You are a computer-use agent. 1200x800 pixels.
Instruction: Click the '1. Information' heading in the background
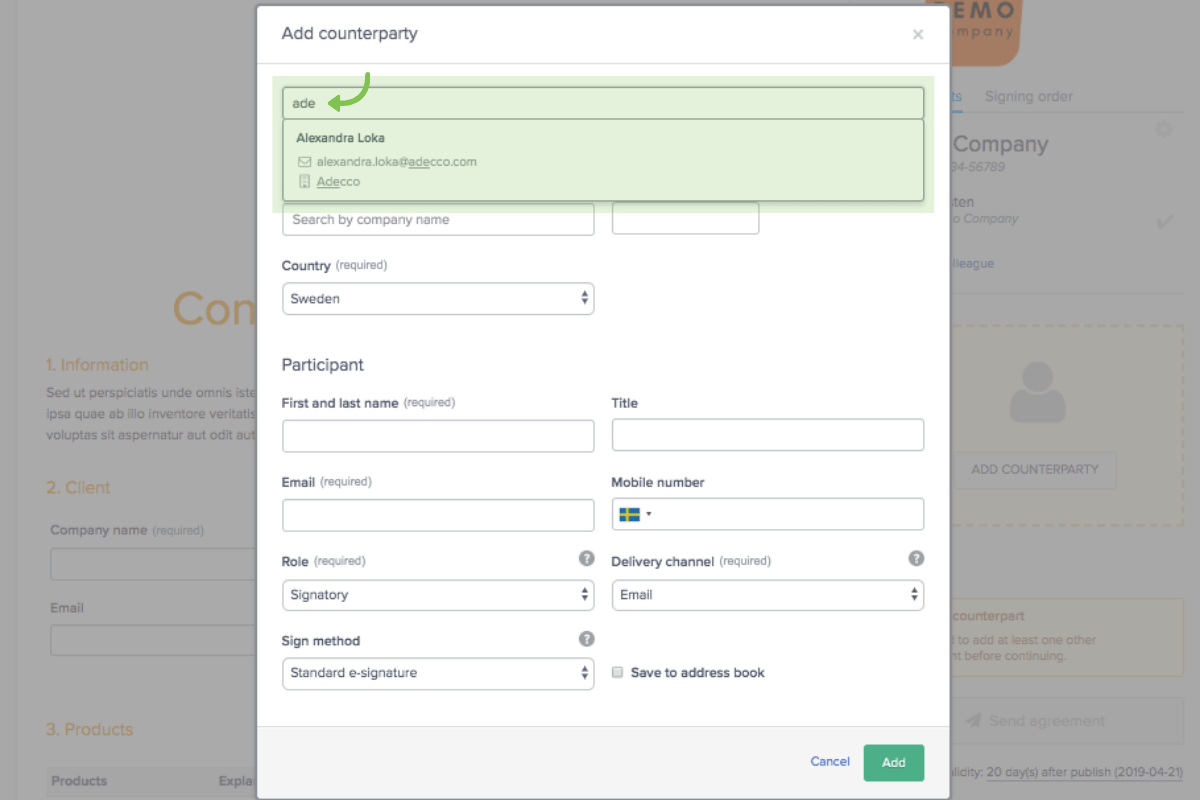click(x=97, y=365)
